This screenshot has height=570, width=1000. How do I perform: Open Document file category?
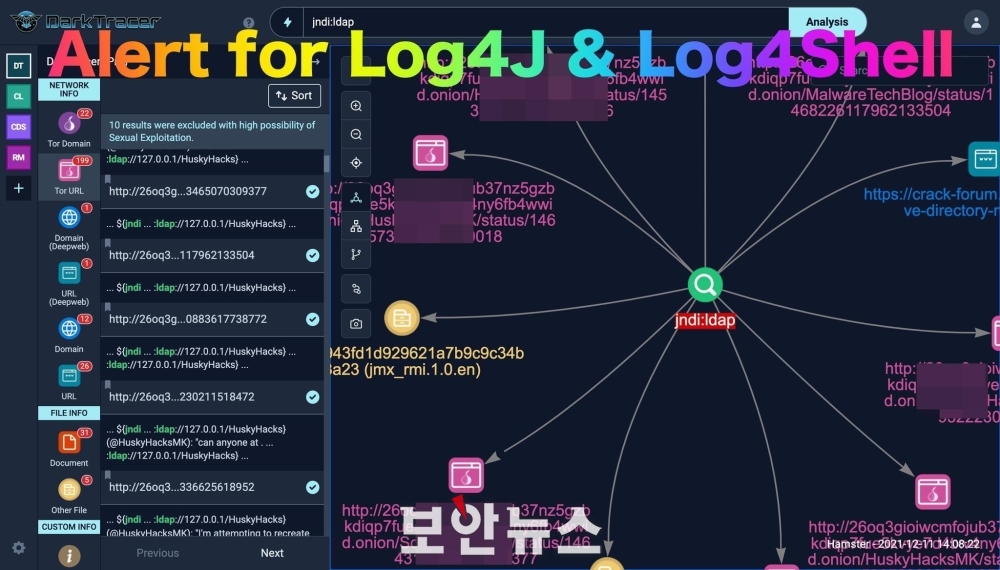pos(69,448)
